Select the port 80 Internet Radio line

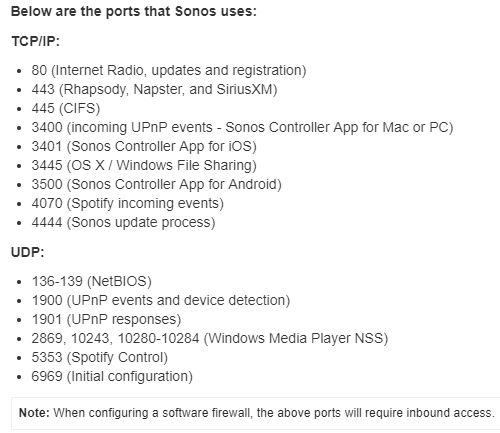point(169,70)
